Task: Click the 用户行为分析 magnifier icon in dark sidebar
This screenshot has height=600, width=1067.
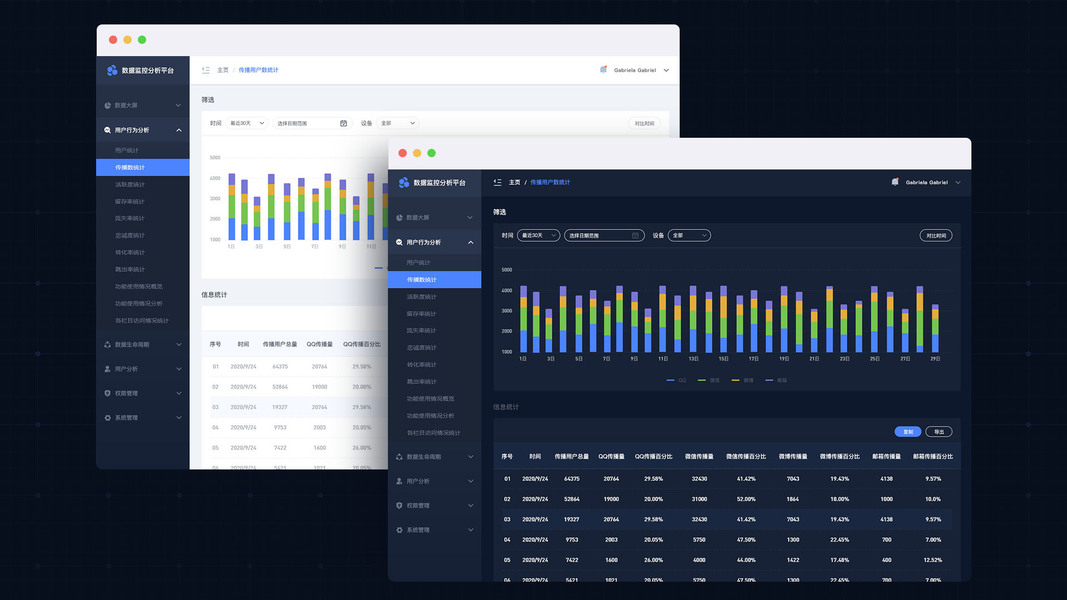Action: [x=399, y=242]
